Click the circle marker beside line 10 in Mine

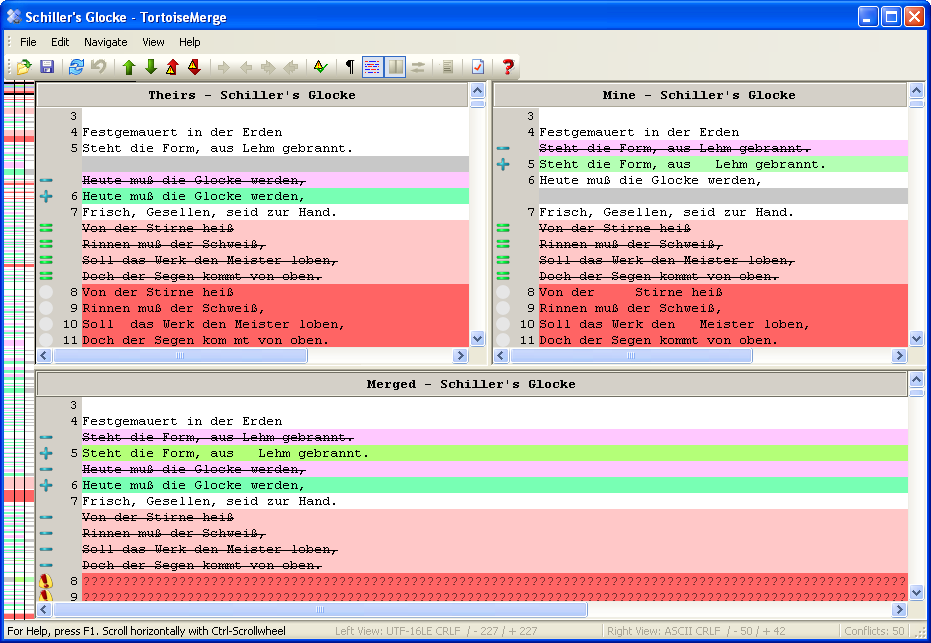(503, 324)
